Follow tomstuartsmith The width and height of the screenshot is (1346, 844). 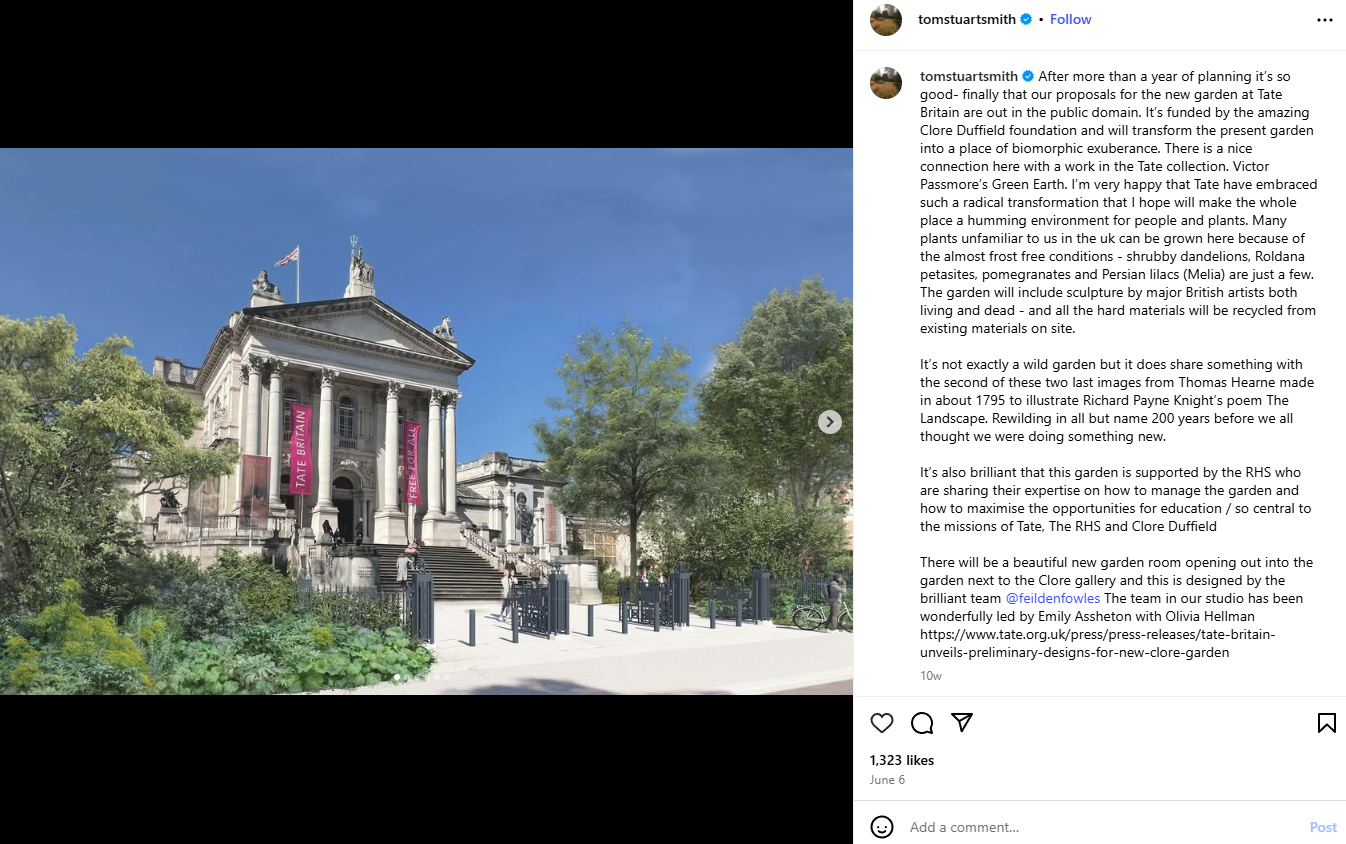(1070, 19)
